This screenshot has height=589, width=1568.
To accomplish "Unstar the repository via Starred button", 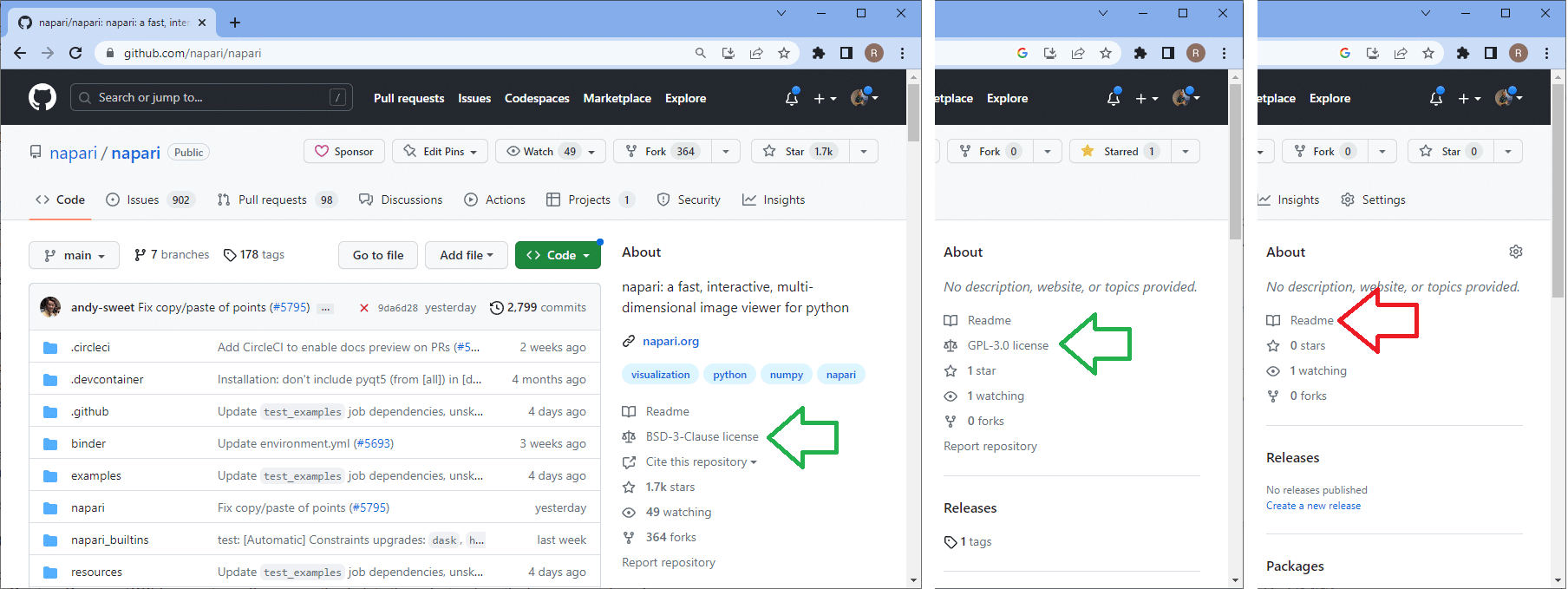I will [x=1114, y=151].
